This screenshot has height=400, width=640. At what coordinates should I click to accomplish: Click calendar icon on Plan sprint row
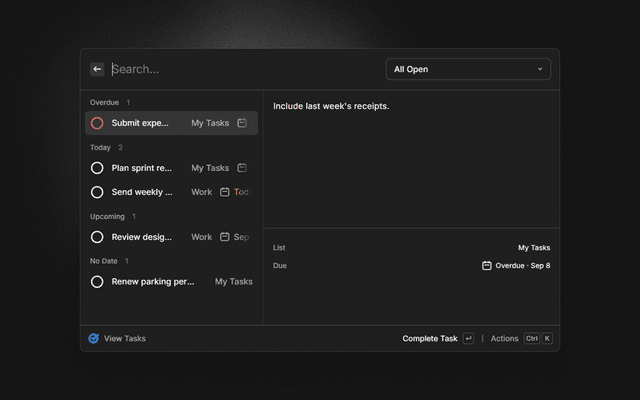pyautogui.click(x=242, y=168)
